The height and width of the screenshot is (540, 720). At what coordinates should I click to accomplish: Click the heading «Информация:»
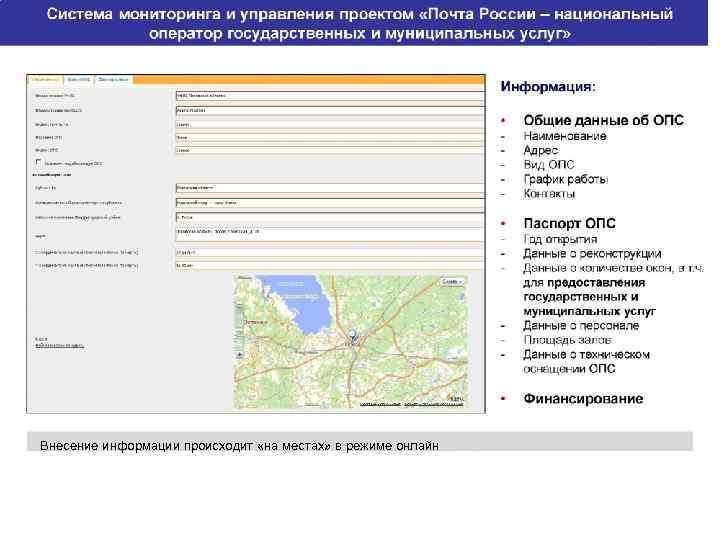pos(547,86)
